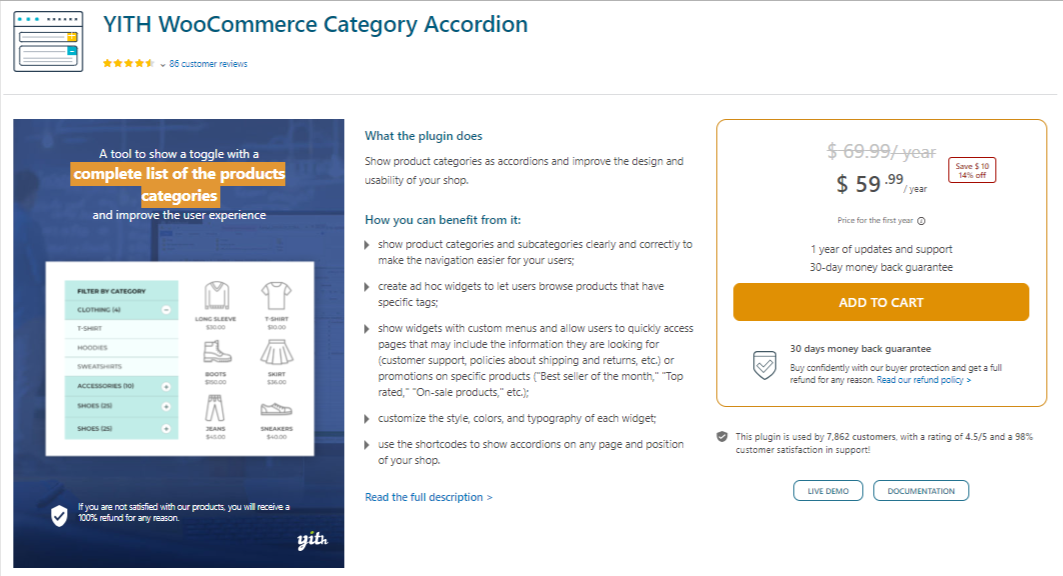Open the LIVE DEMO page
Viewport: 1063px width, 576px height.
(x=827, y=490)
